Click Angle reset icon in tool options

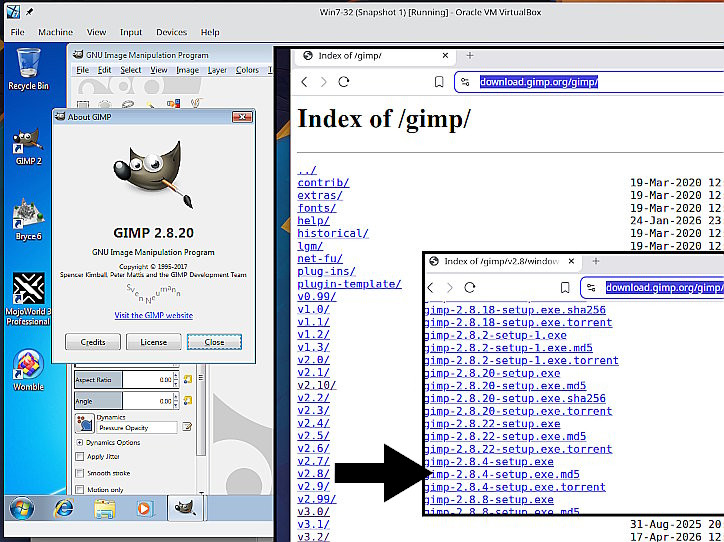187,401
